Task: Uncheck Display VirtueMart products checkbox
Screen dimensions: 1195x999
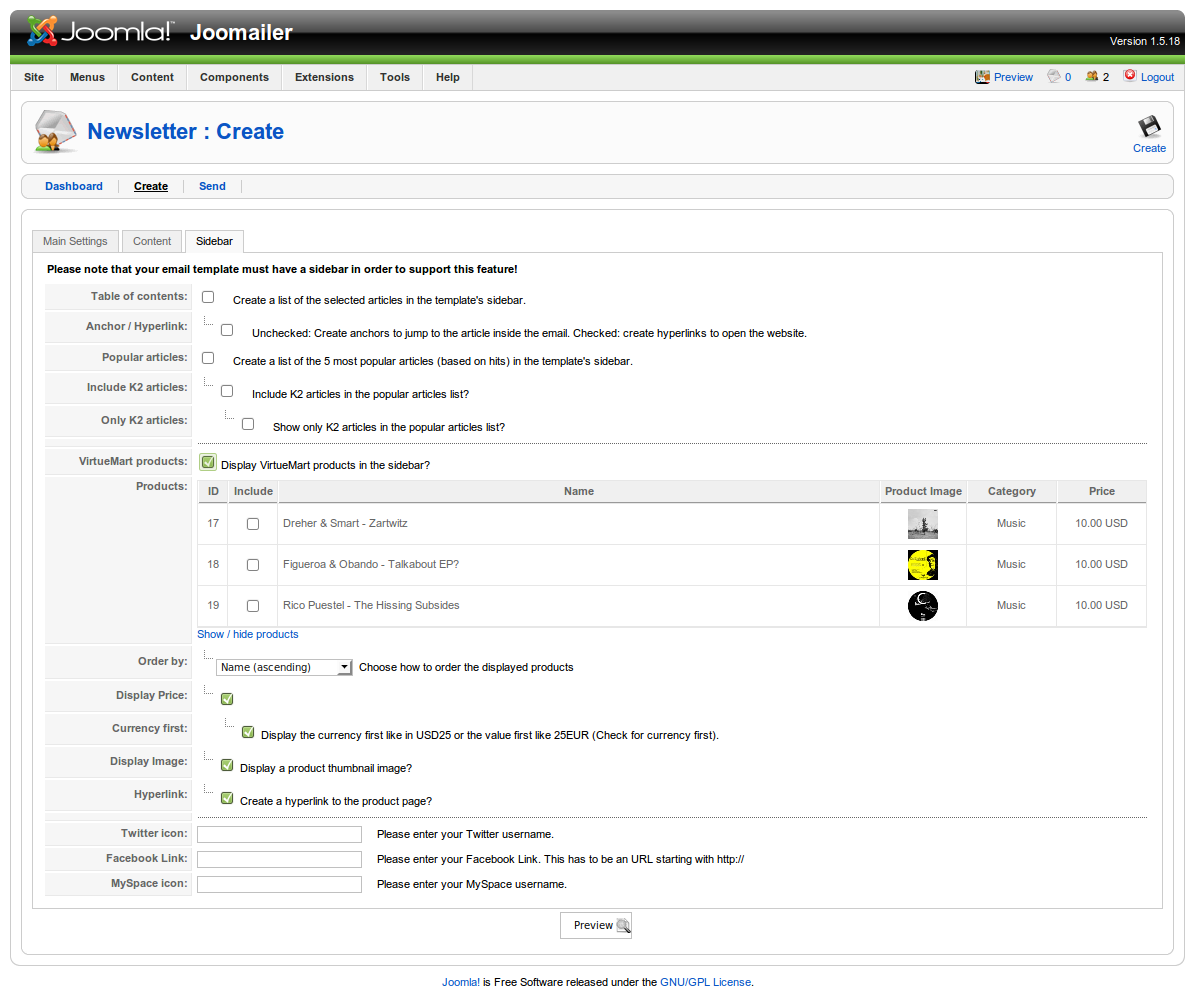Action: pyautogui.click(x=208, y=462)
